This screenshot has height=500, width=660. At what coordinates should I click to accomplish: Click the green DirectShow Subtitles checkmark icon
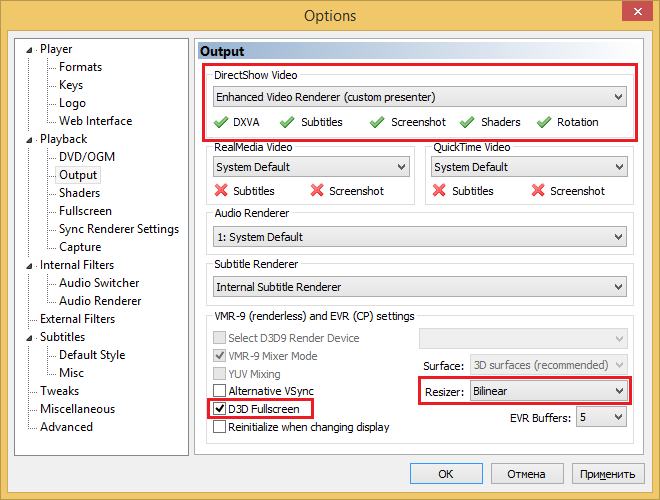[287, 122]
